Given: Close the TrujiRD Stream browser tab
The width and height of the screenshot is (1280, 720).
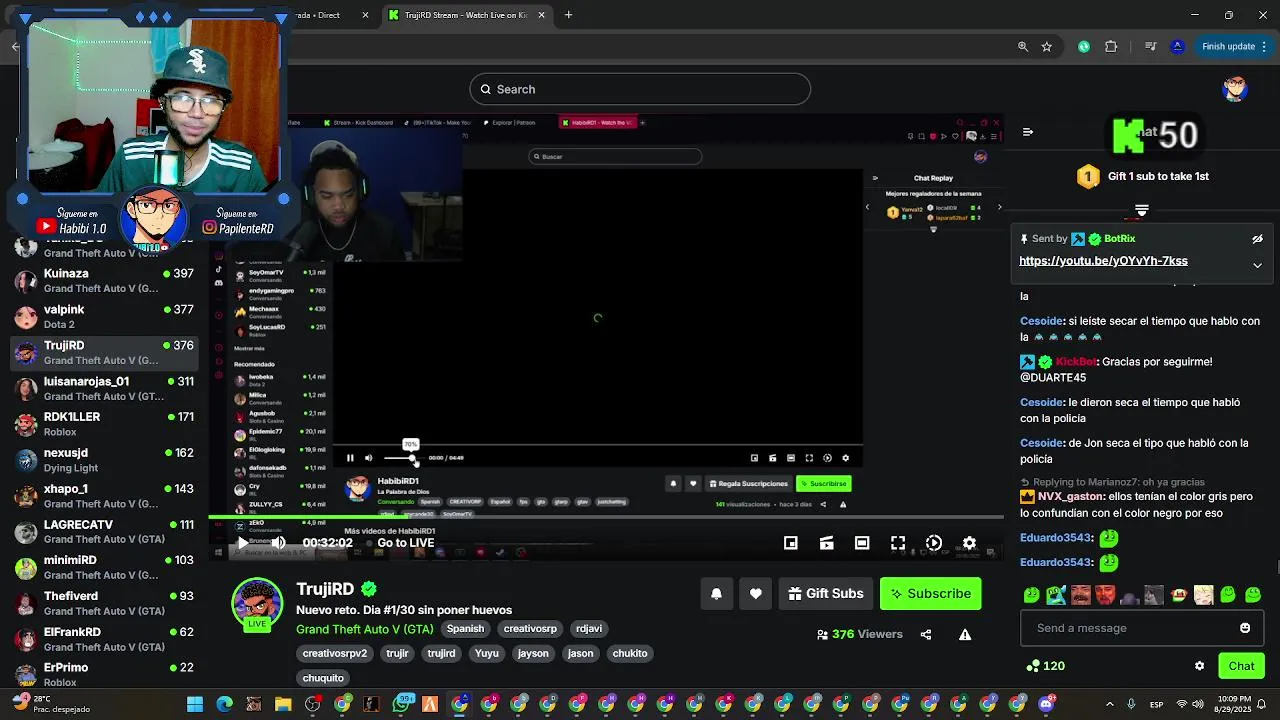Looking at the screenshot, I should [x=541, y=15].
